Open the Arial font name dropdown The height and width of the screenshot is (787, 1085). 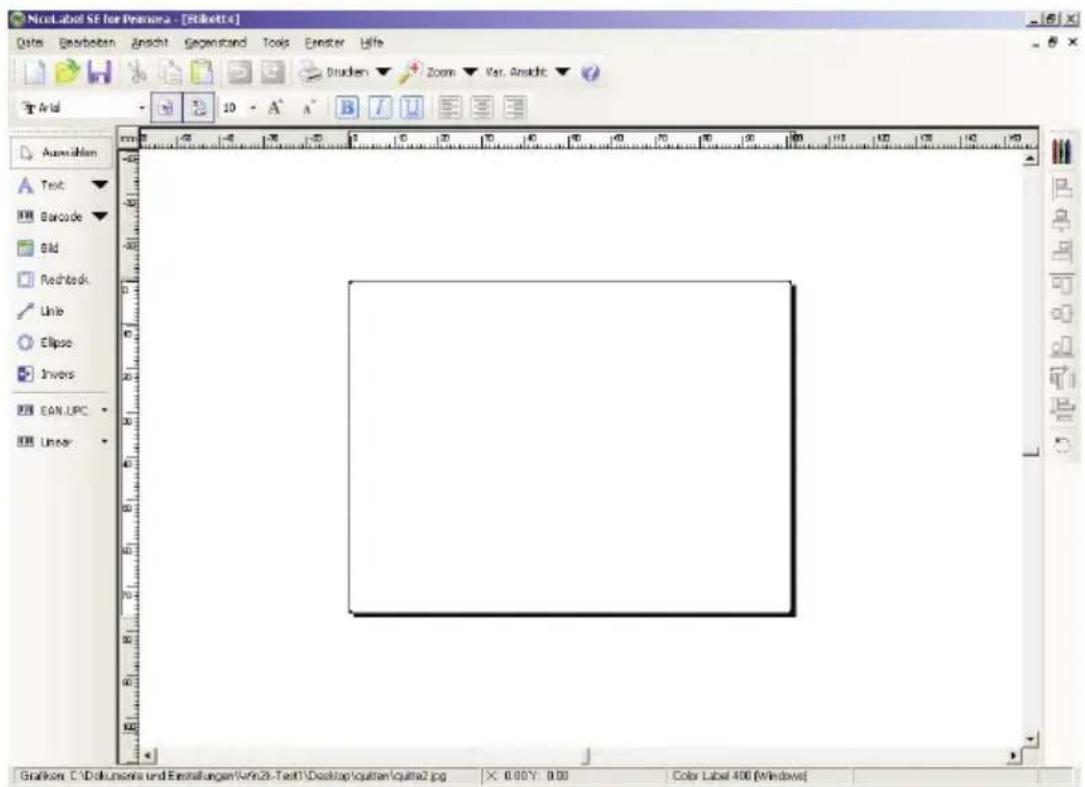pos(142,108)
